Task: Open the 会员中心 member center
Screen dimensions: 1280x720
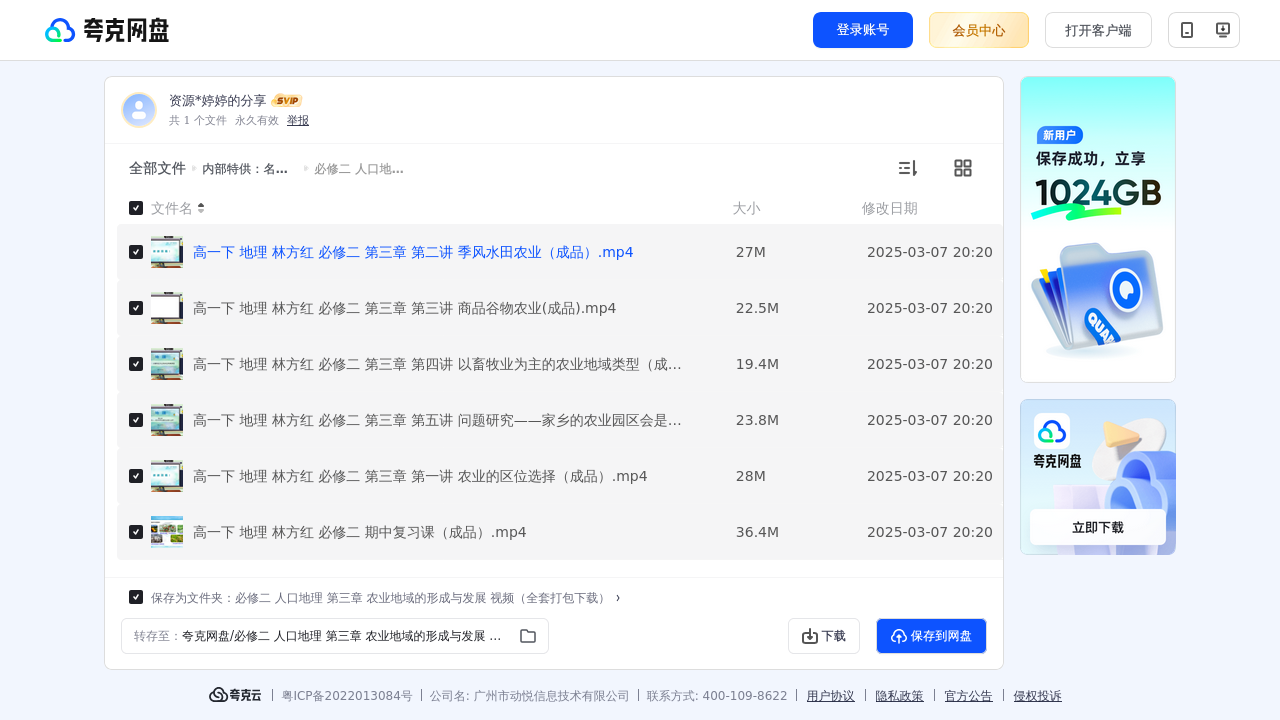Action: click(979, 30)
